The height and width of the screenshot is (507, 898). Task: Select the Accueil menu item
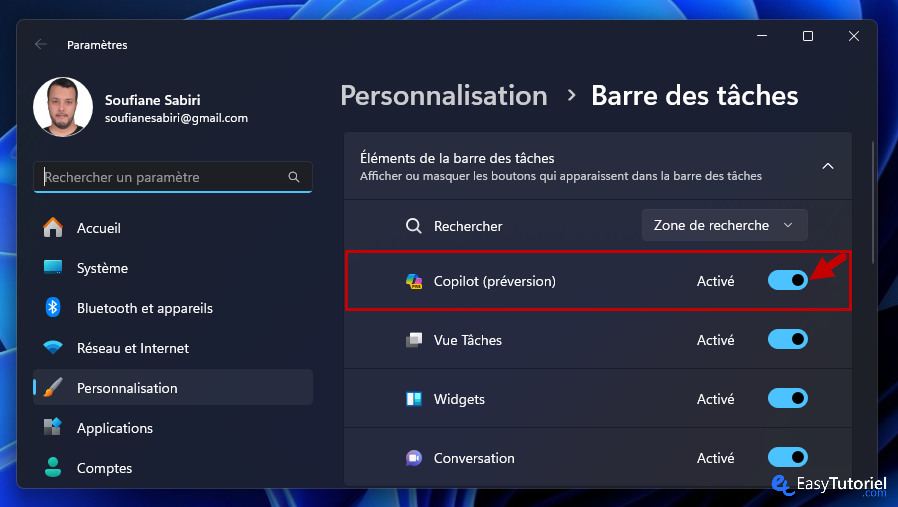[173, 228]
